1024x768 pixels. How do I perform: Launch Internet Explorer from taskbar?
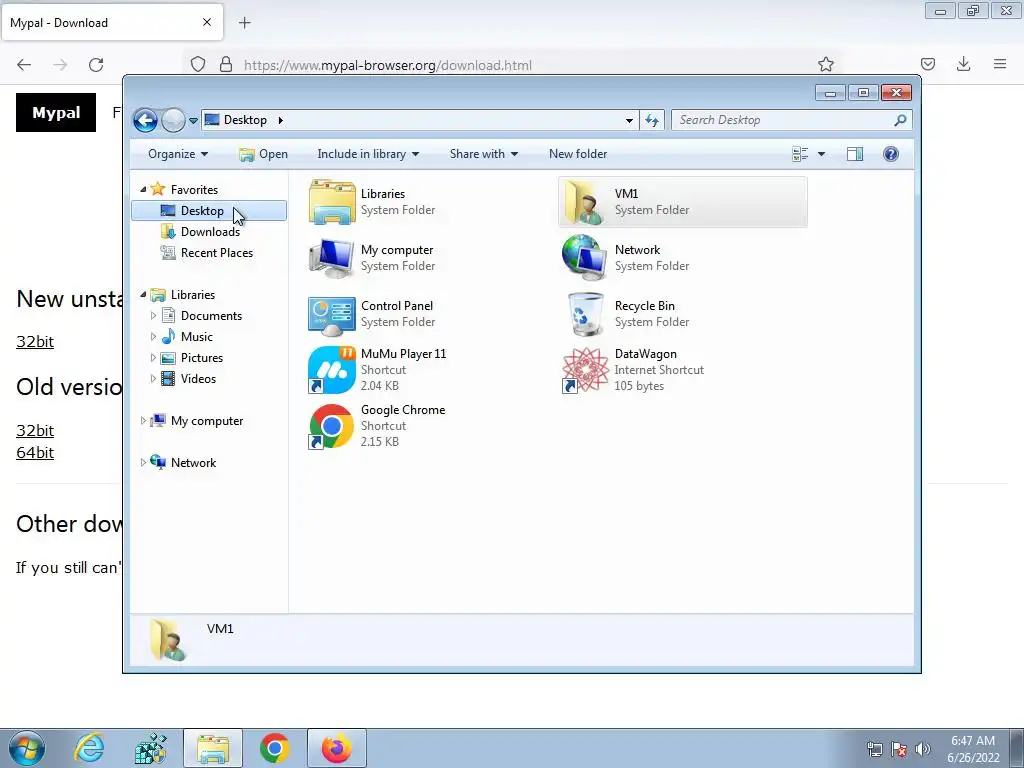tap(89, 748)
